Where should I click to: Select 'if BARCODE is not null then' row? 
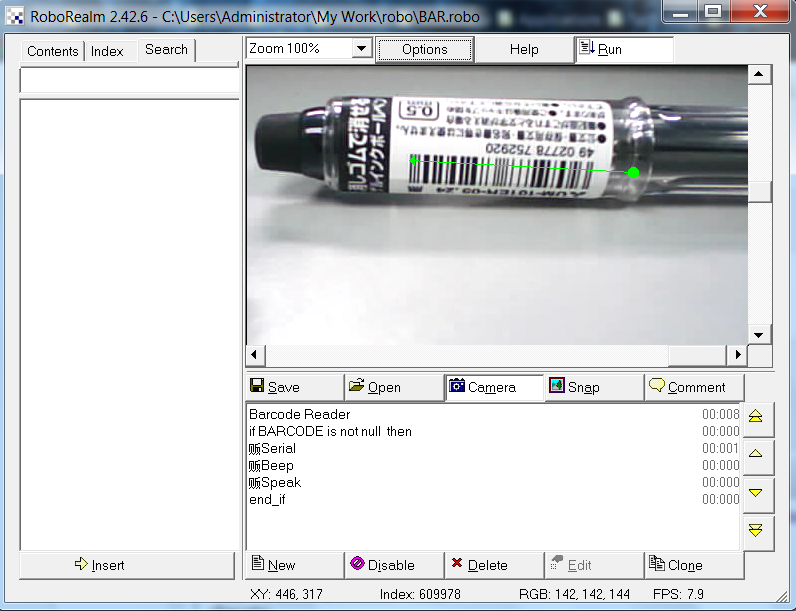(493, 431)
